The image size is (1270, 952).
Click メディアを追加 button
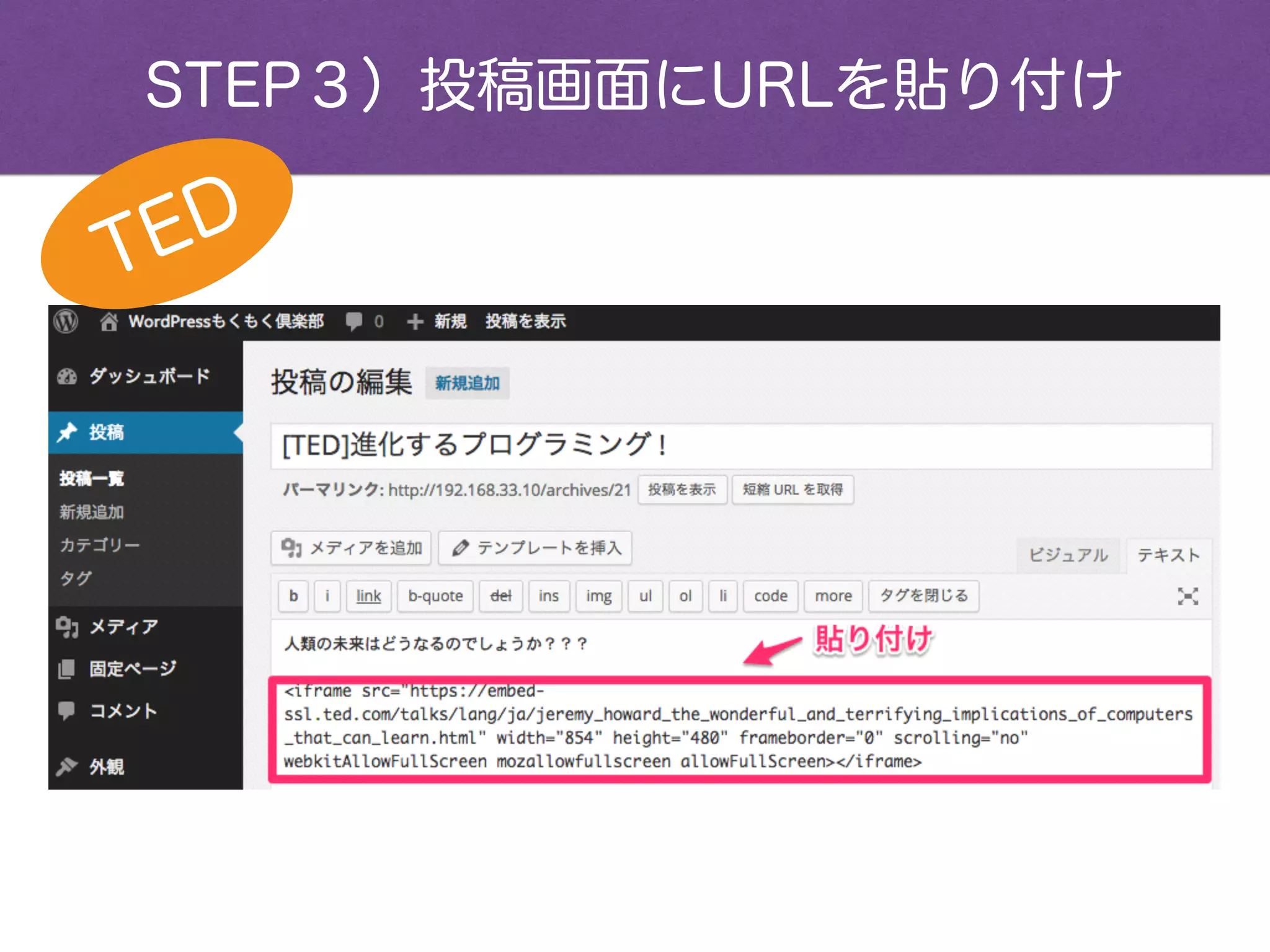(x=351, y=548)
